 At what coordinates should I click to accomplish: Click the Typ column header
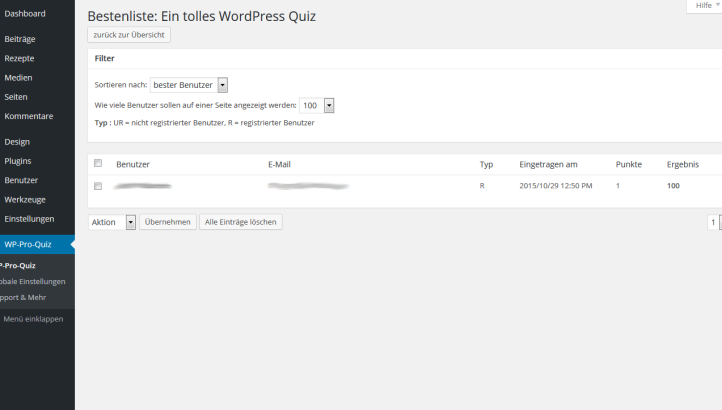pos(486,165)
